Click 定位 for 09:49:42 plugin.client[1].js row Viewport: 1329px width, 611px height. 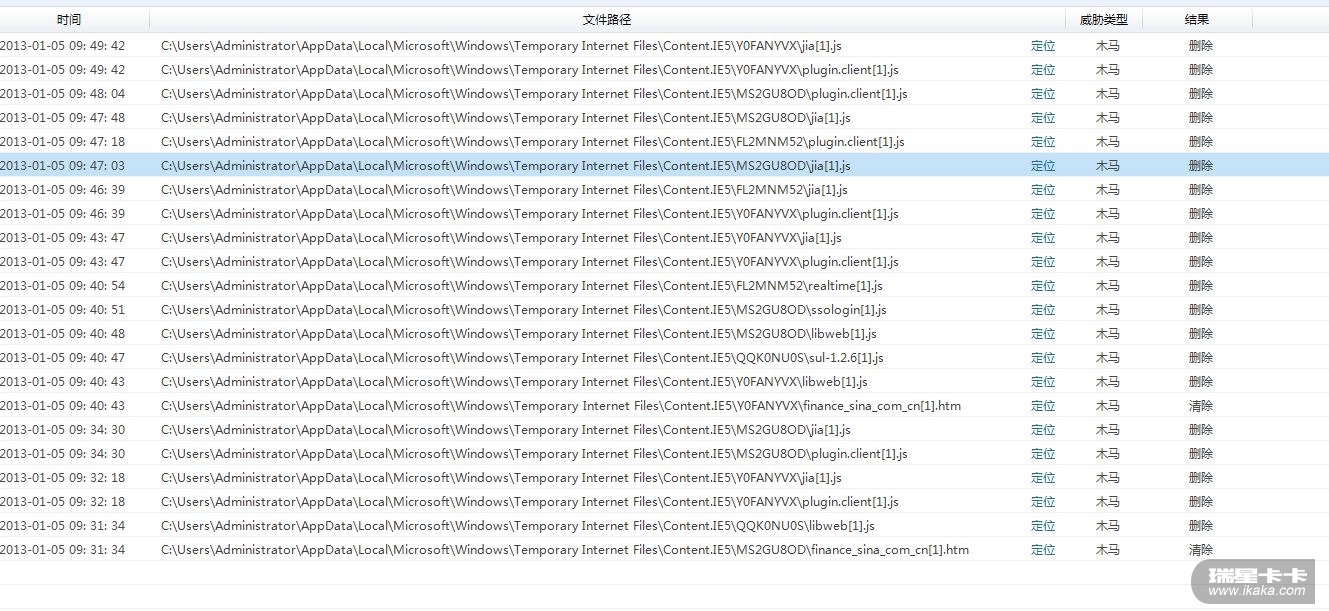[1043, 70]
